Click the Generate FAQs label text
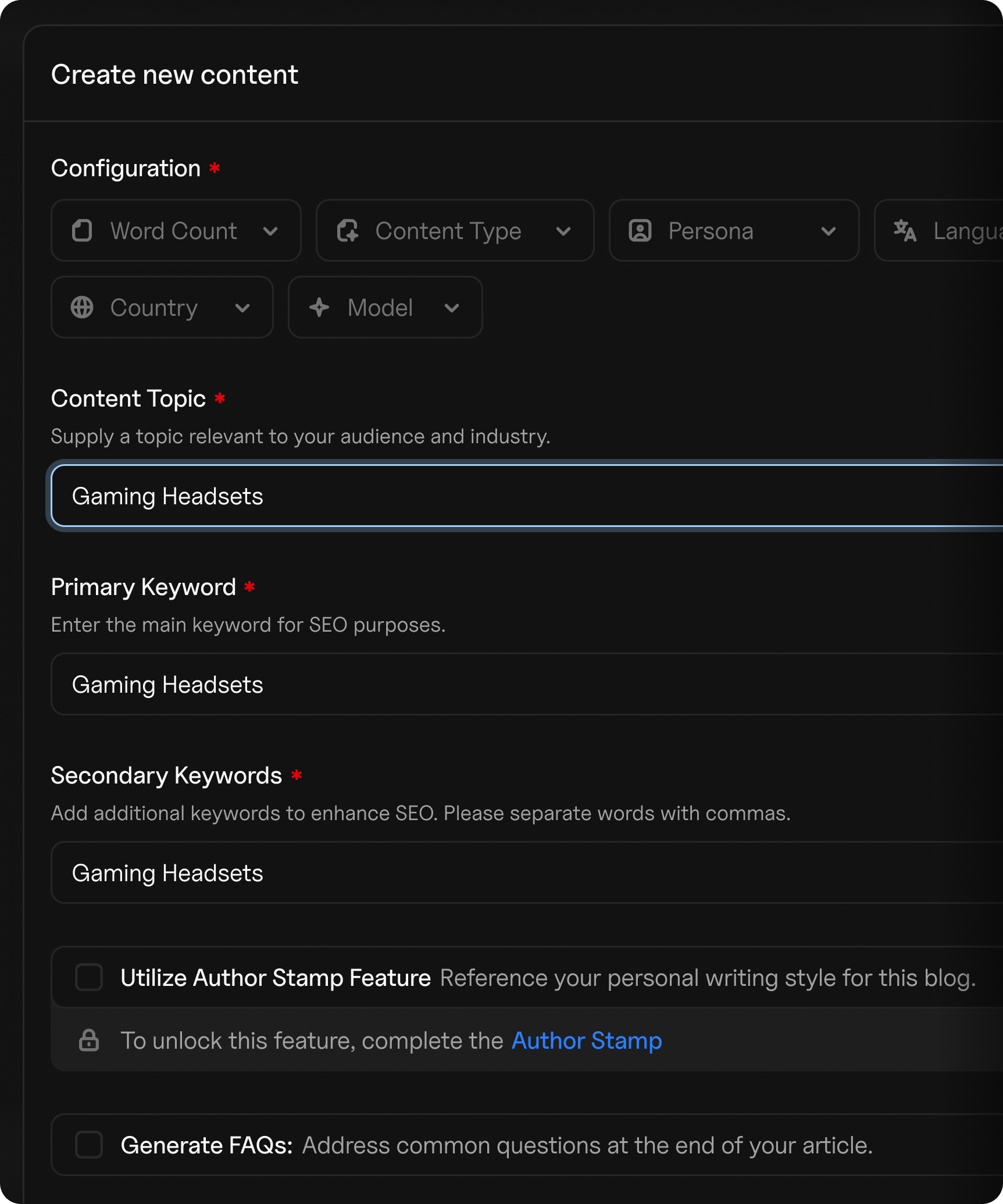Image resolution: width=1003 pixels, height=1204 pixels. (x=206, y=1145)
